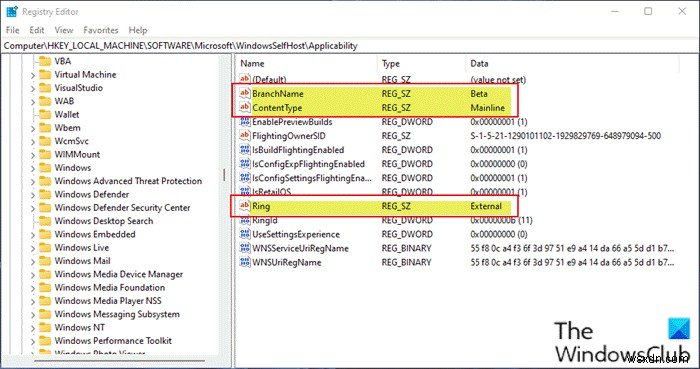Expand the Windows Performance Toolkit node

point(33,341)
